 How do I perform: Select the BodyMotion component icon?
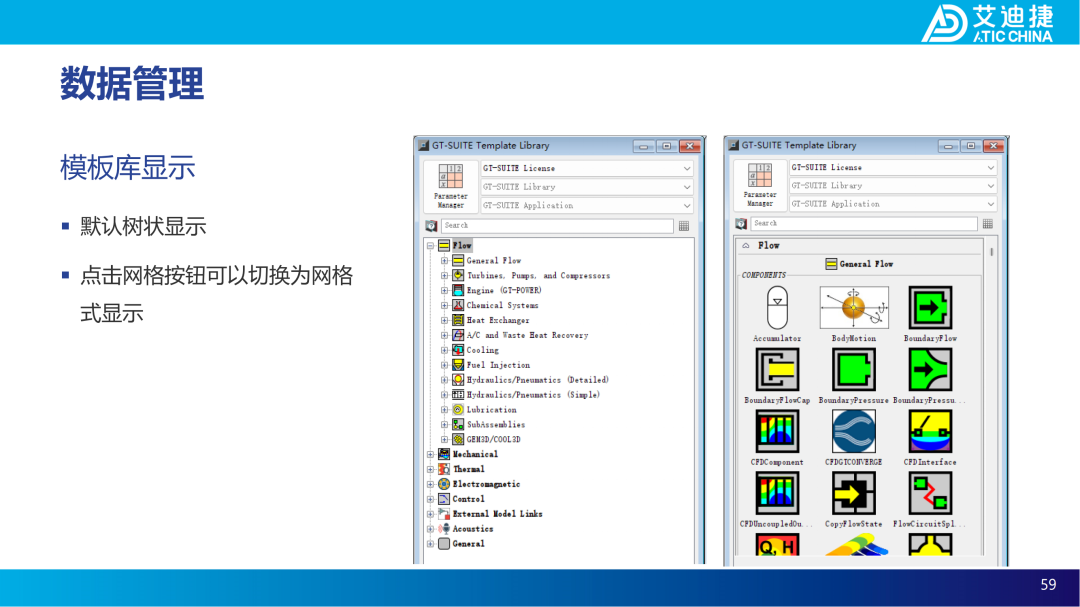coord(853,307)
